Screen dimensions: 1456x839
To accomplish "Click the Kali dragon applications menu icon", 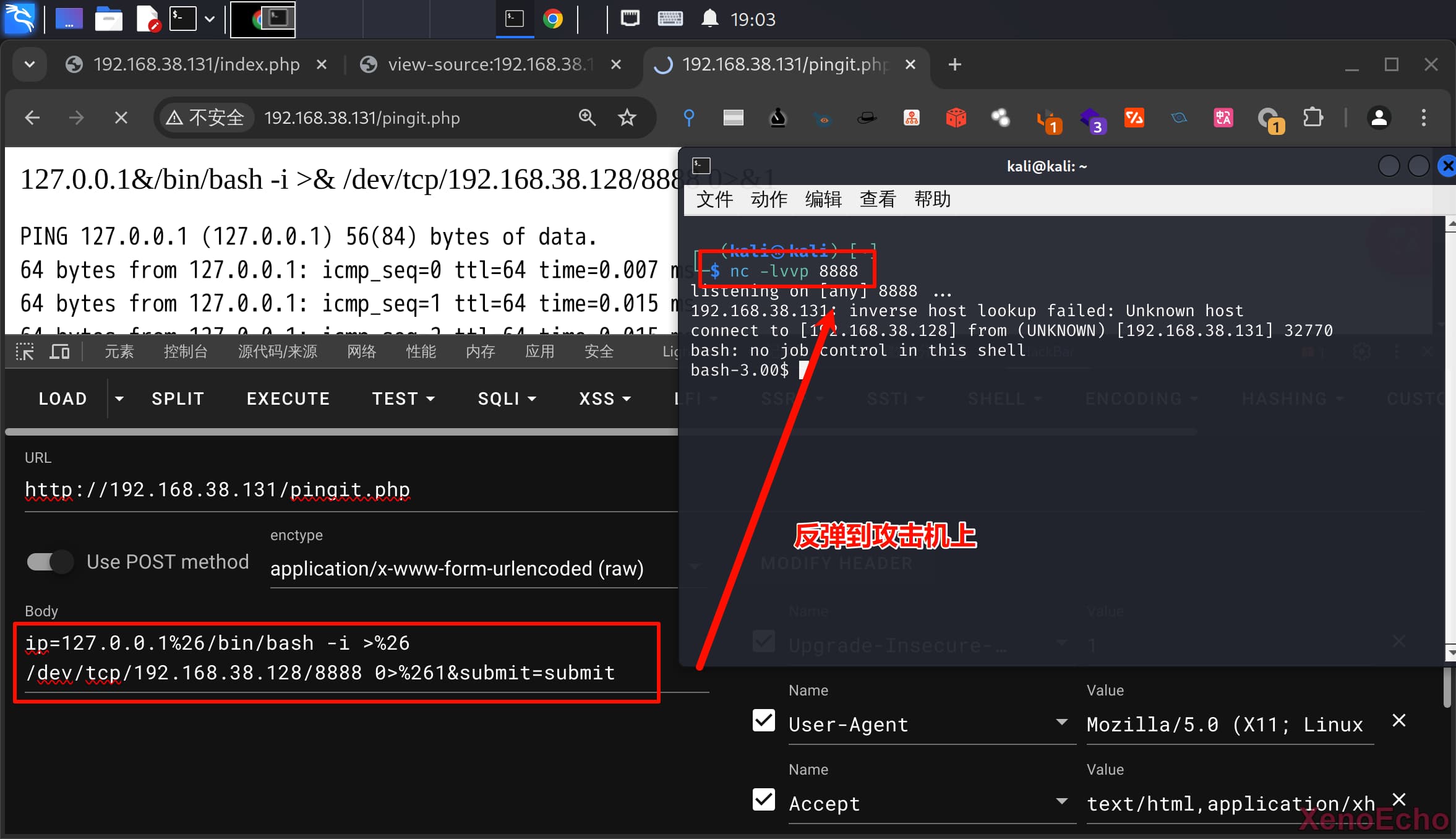I will [20, 19].
